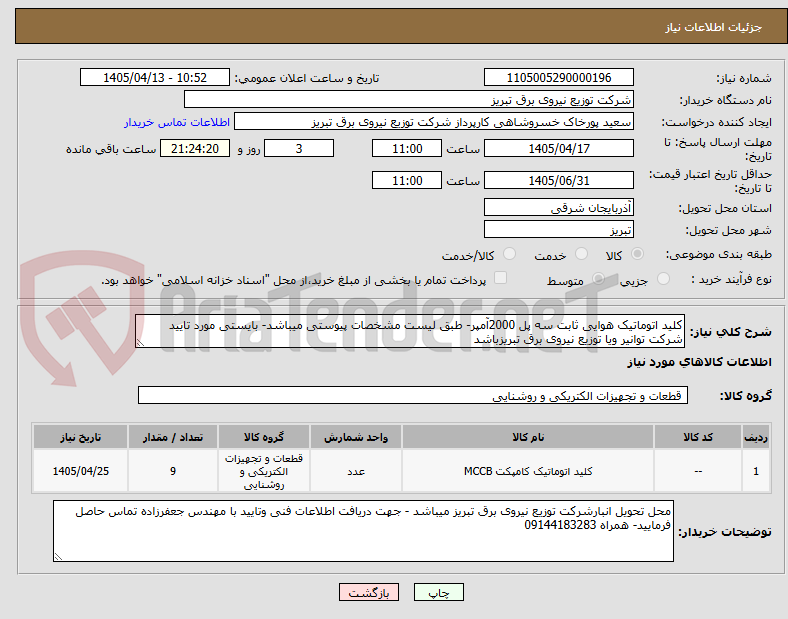The image size is (788, 619).
Task: Click the توضیحات خریدار label
Action: coord(725,532)
